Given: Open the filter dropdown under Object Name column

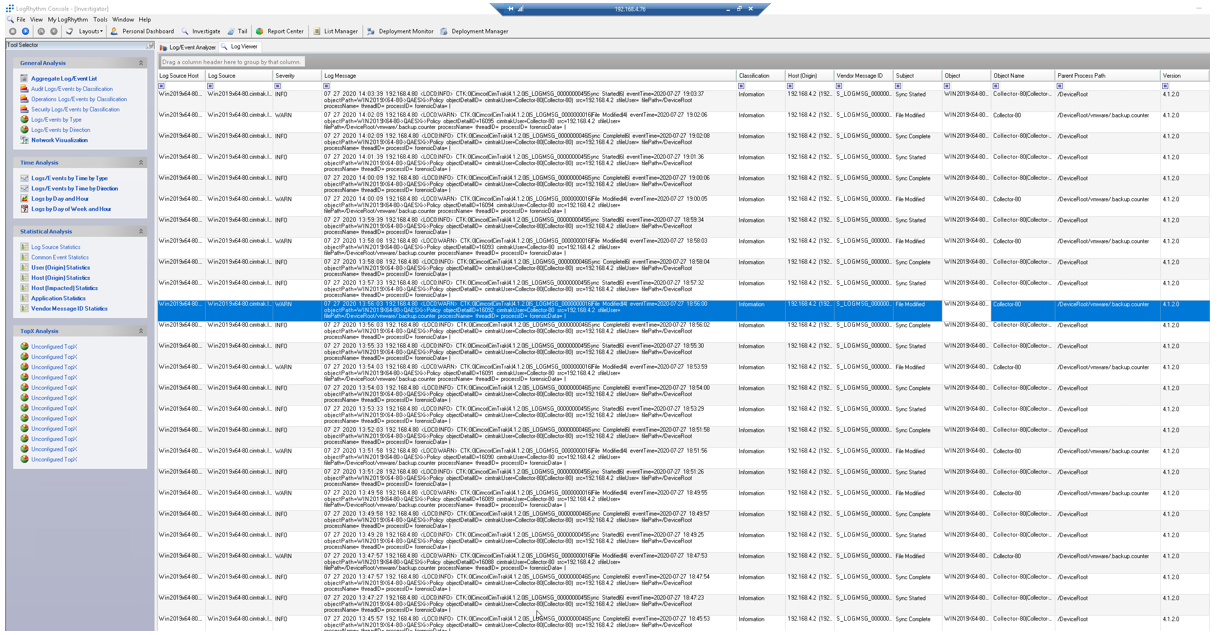Looking at the screenshot, I should [996, 86].
